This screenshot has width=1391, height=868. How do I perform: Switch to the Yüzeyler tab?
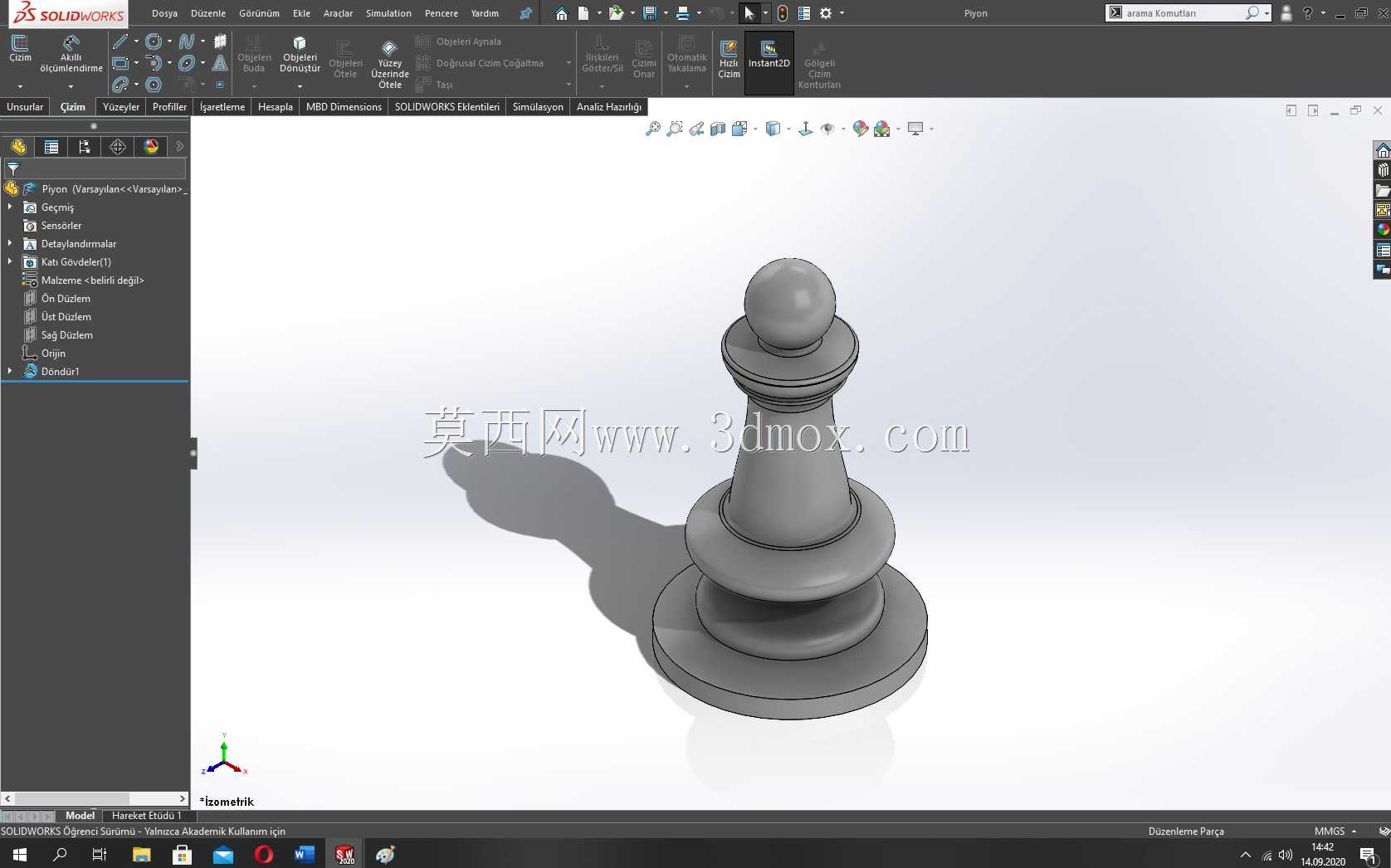121,107
